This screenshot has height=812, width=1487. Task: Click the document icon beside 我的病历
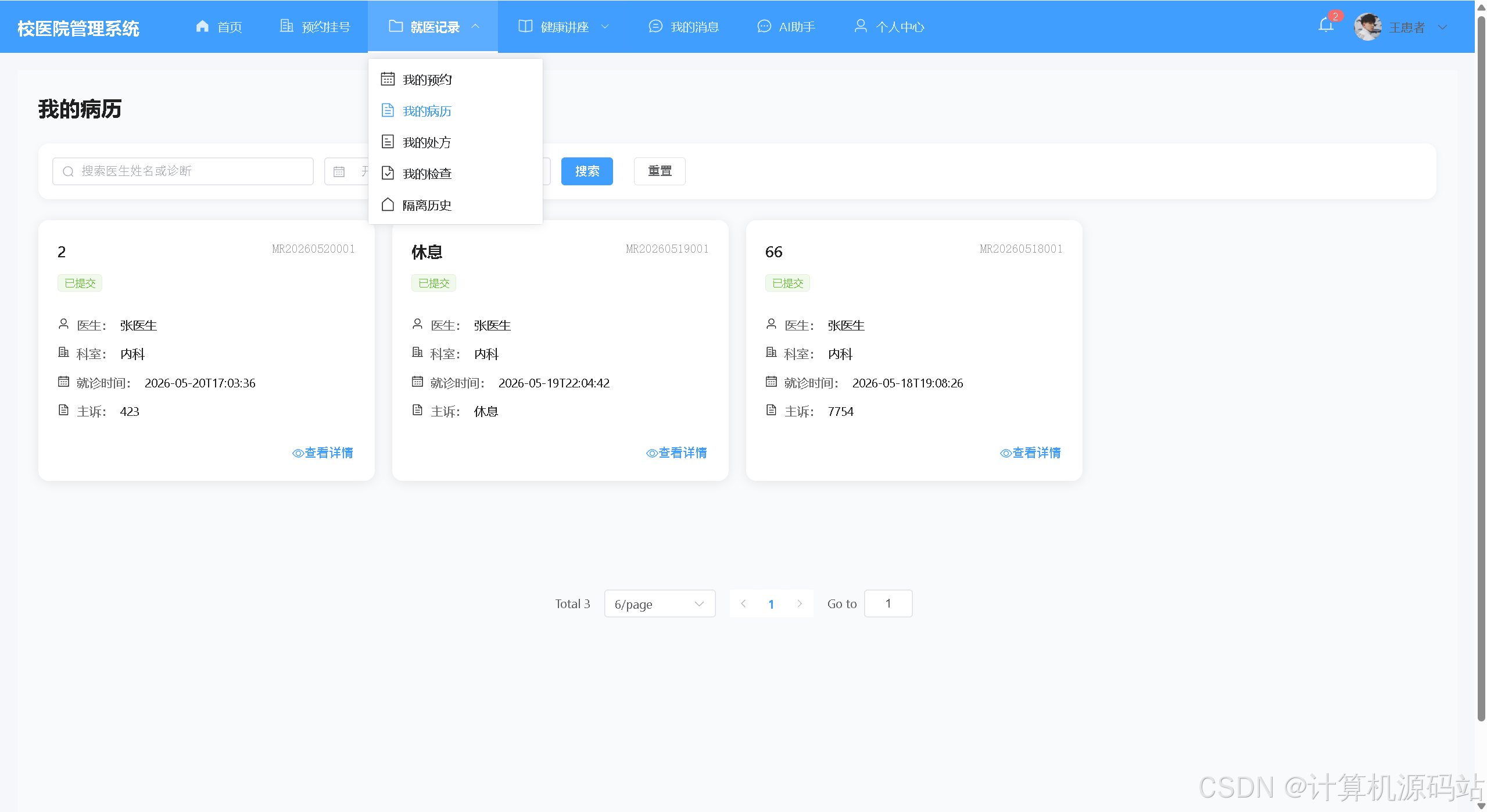pyautogui.click(x=388, y=110)
